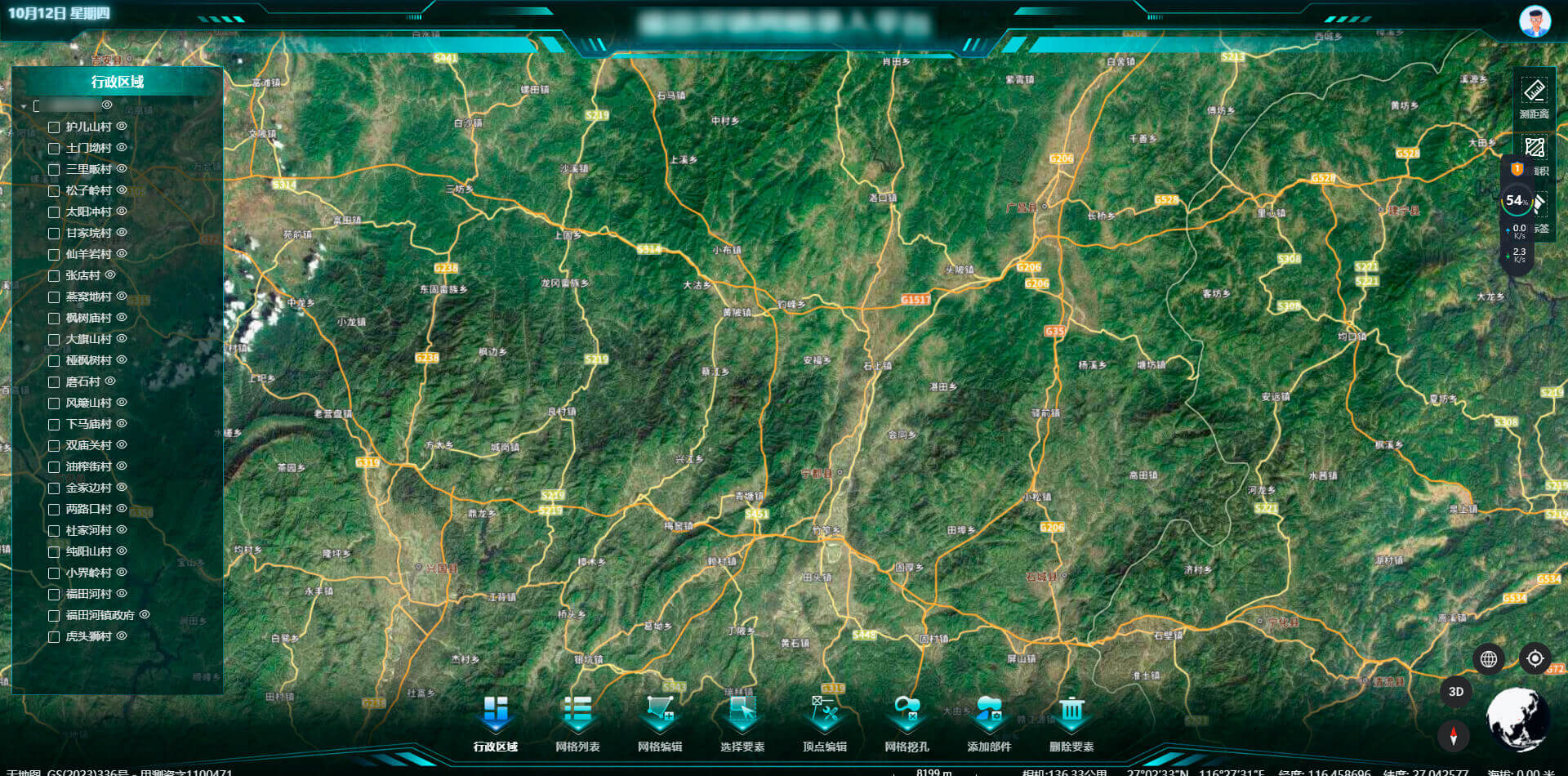Viewport: 1568px width, 776px height.
Task: Select 杜家河村 list entry
Action: (88, 530)
